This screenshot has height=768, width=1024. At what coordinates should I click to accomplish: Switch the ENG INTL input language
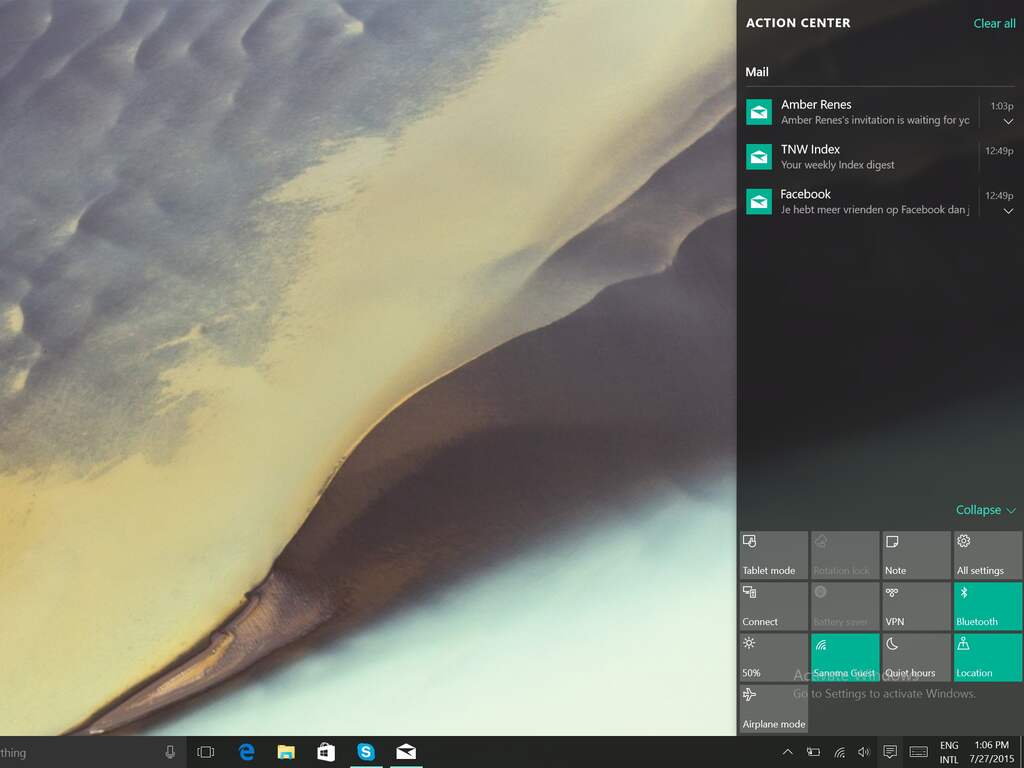click(949, 752)
